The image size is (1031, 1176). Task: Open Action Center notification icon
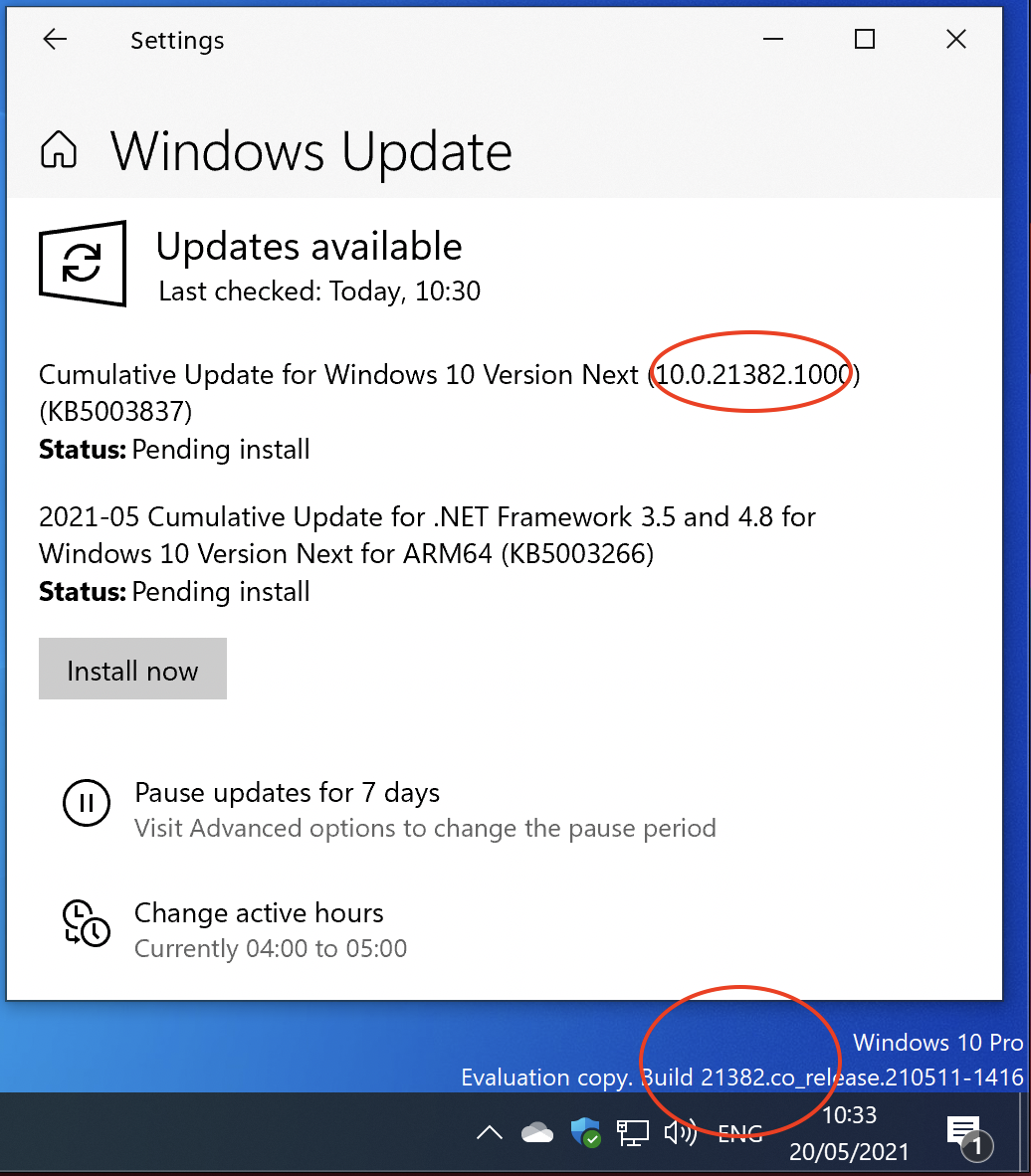tap(968, 1136)
